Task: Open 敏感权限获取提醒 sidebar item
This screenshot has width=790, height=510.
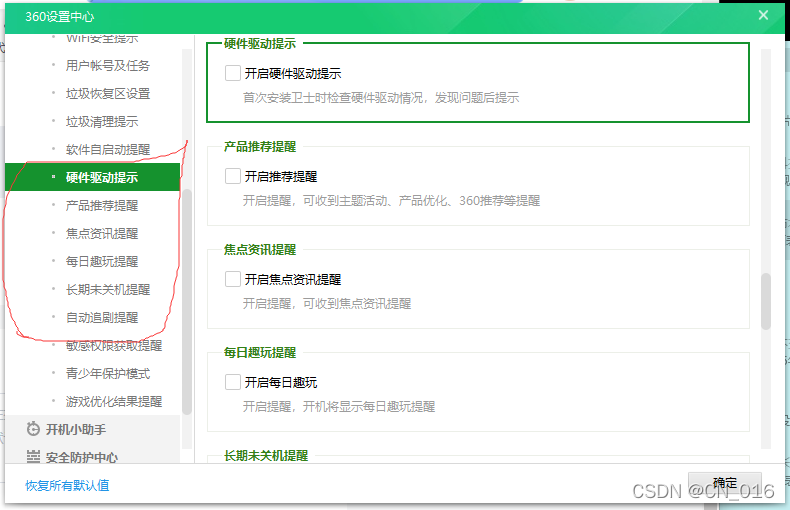Action: tap(114, 346)
